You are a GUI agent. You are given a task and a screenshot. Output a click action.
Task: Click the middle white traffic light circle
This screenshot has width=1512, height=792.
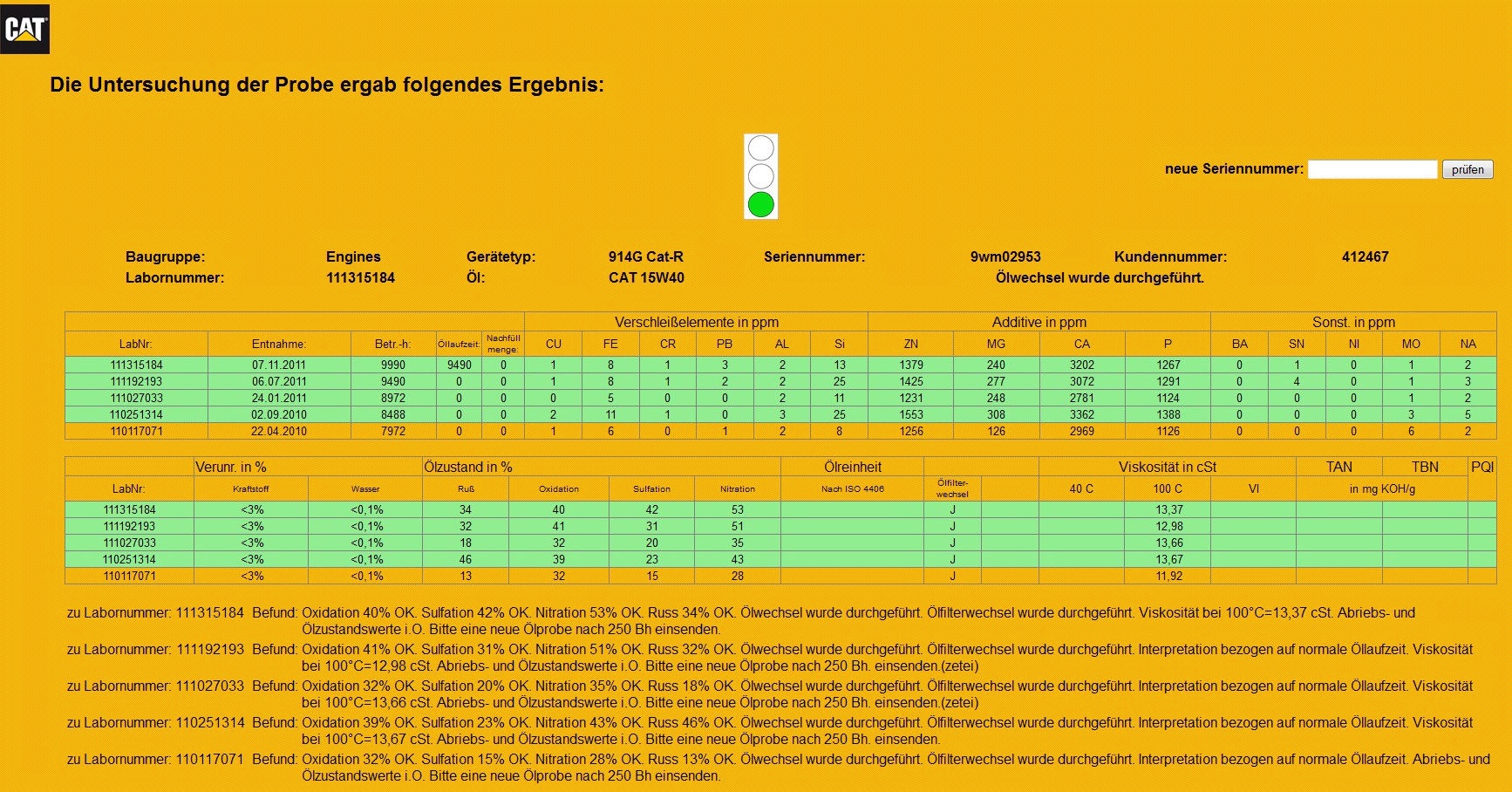tap(761, 176)
